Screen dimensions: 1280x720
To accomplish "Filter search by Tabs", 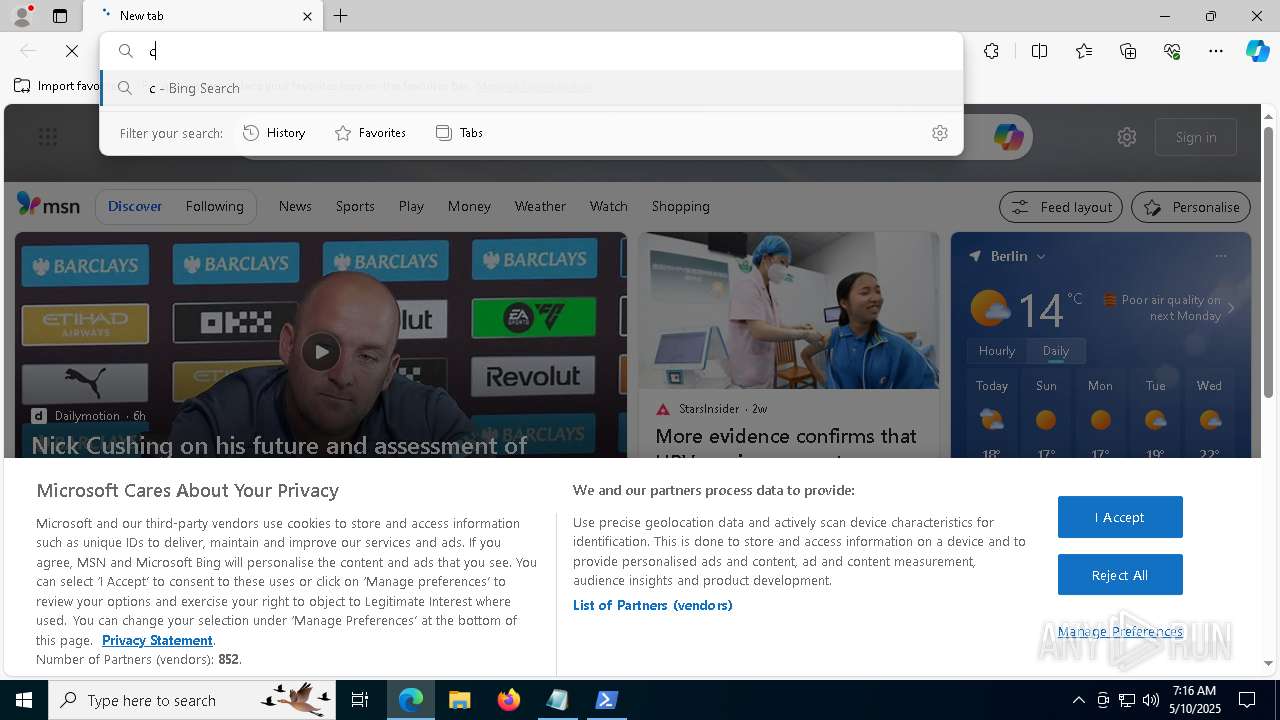I will (459, 133).
